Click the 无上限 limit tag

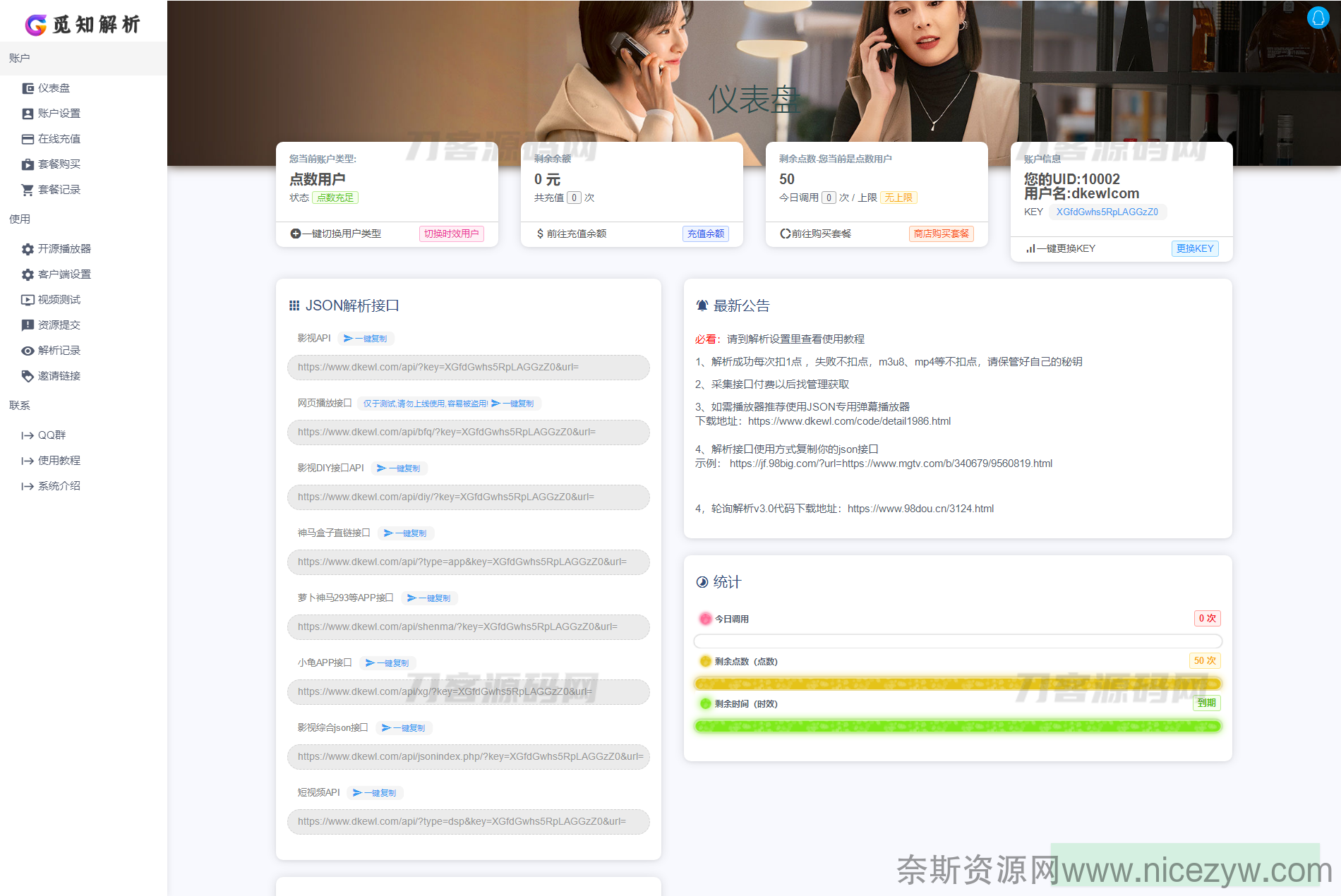click(898, 198)
